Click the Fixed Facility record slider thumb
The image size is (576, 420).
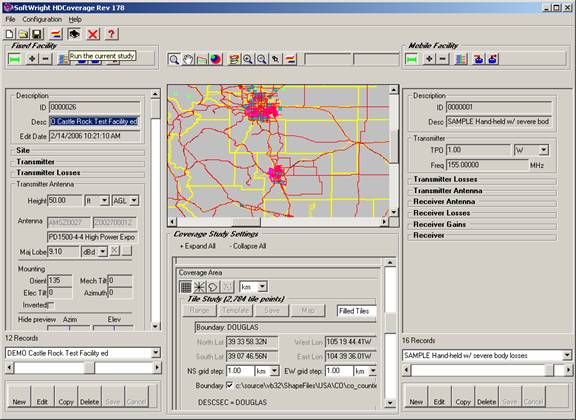[x=89, y=368]
